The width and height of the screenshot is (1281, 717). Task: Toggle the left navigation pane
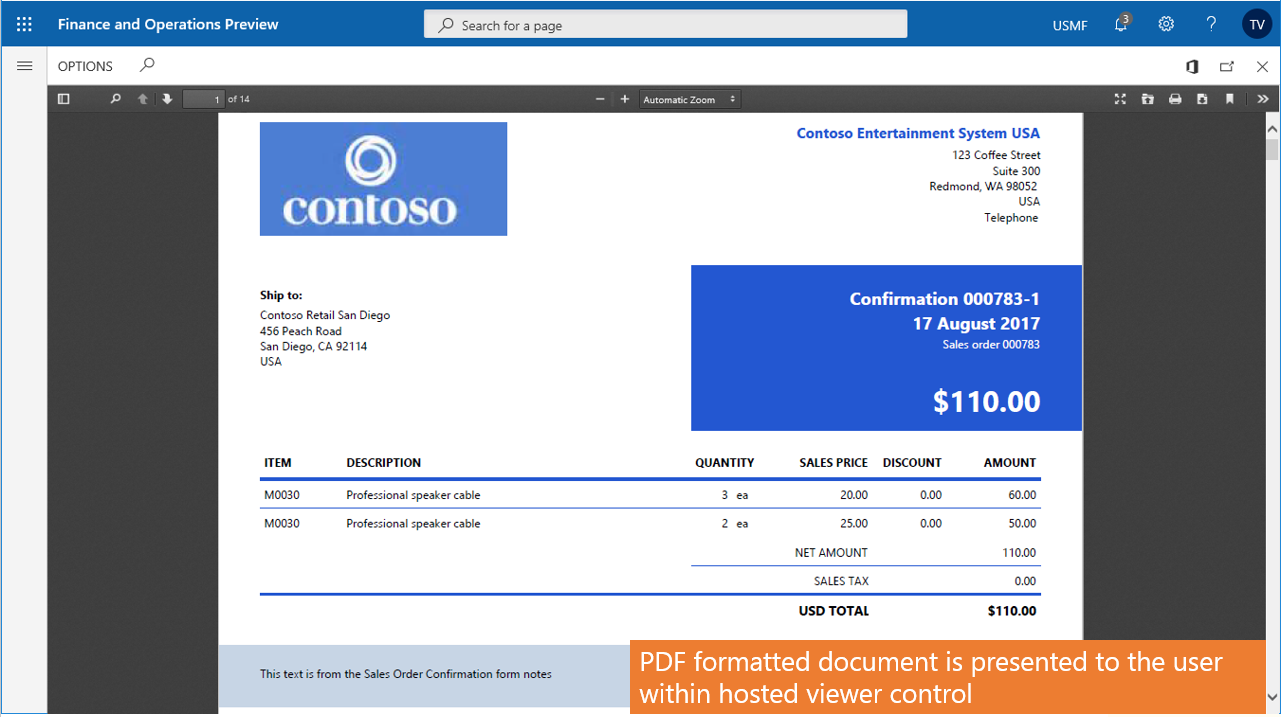[x=24, y=66]
